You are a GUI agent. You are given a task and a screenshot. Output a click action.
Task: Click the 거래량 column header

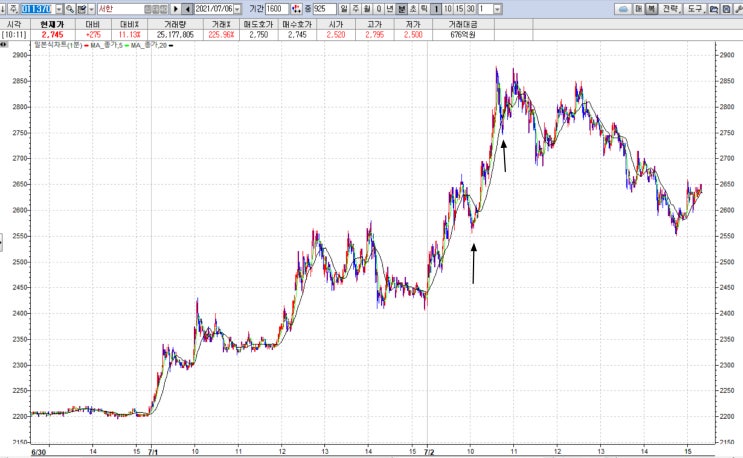click(175, 24)
